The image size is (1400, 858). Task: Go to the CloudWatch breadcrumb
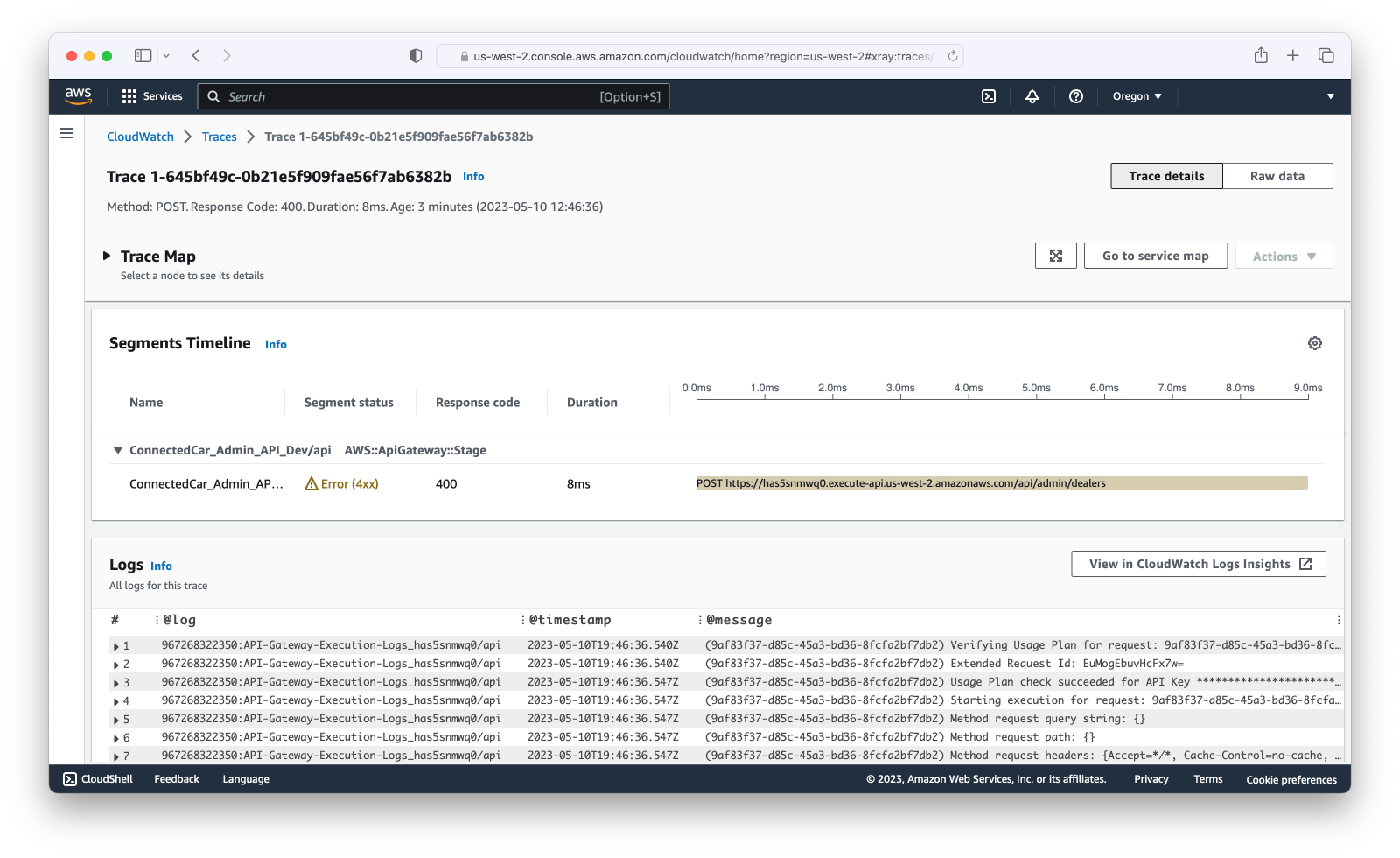pos(140,137)
